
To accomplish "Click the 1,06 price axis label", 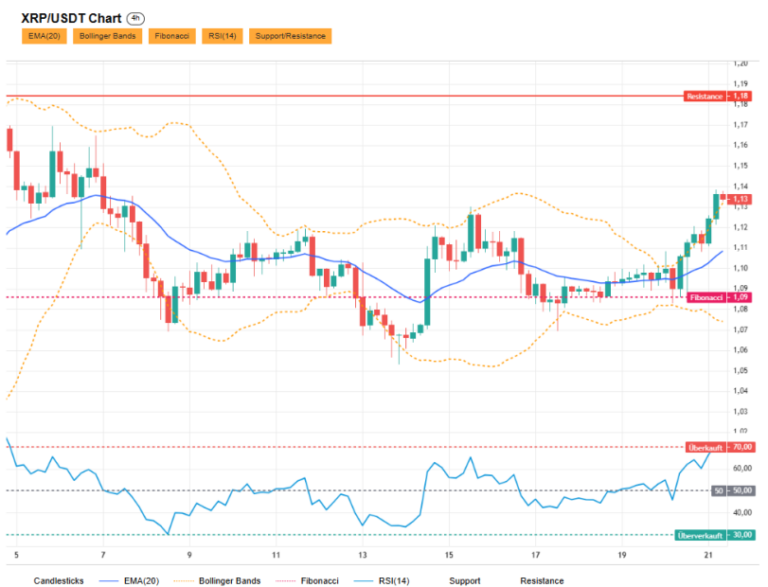I will coord(740,350).
